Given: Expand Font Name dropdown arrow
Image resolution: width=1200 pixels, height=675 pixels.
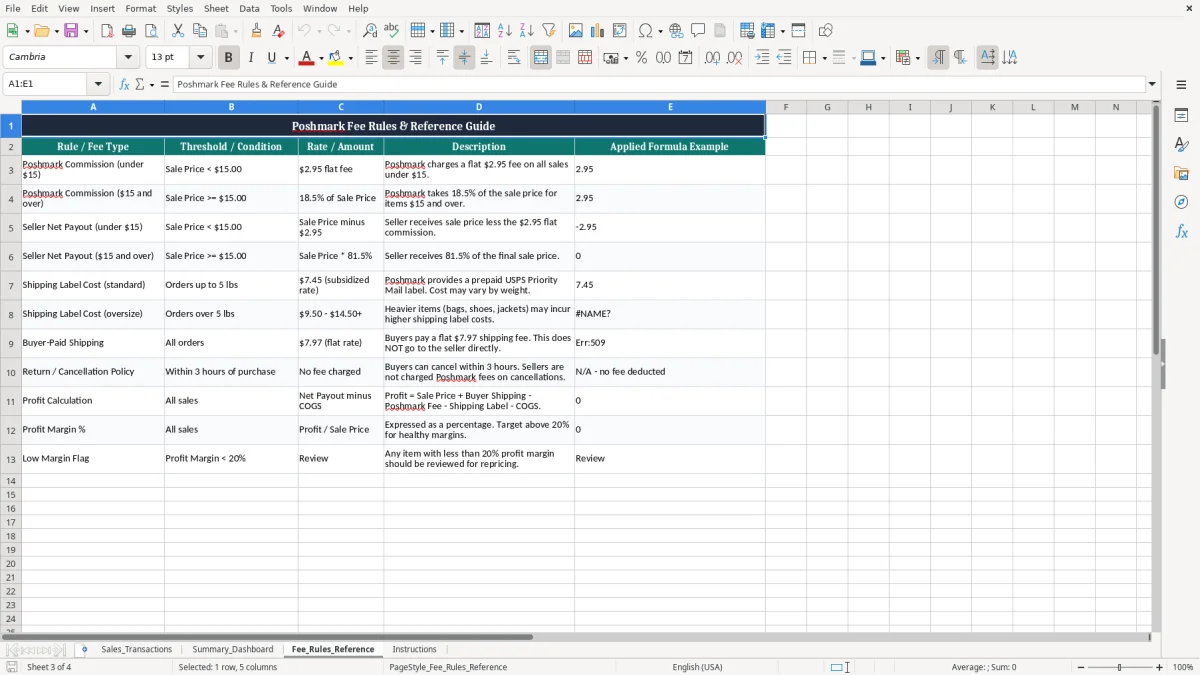Looking at the screenshot, I should tap(128, 58).
